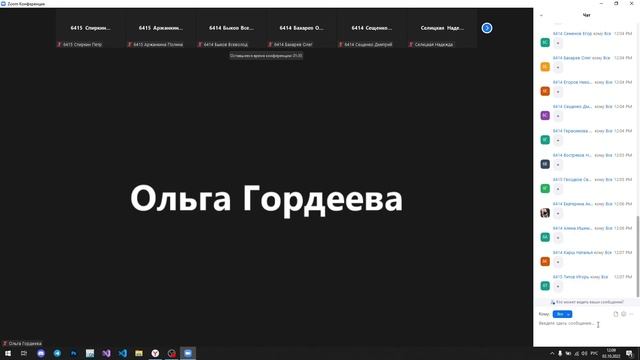
Task: Click sender name 6414 Карца Наталья in chat
Action: (573, 253)
